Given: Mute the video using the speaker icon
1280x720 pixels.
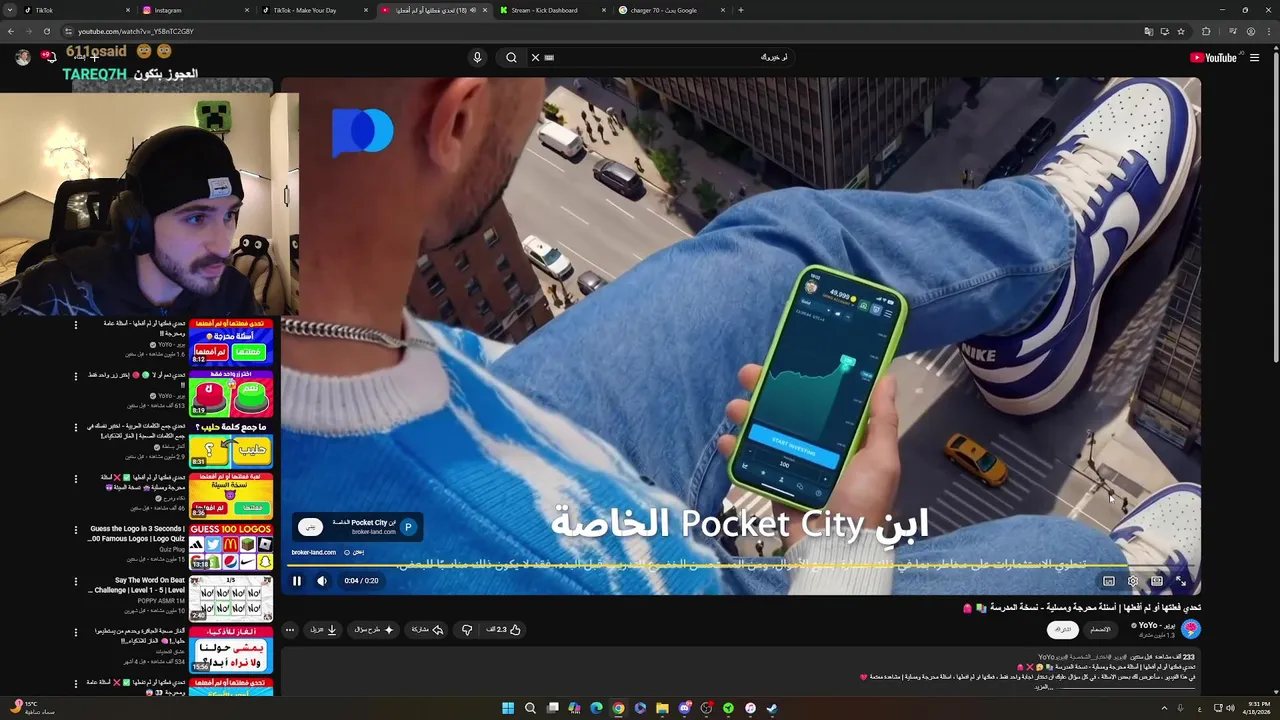Looking at the screenshot, I should [x=322, y=581].
